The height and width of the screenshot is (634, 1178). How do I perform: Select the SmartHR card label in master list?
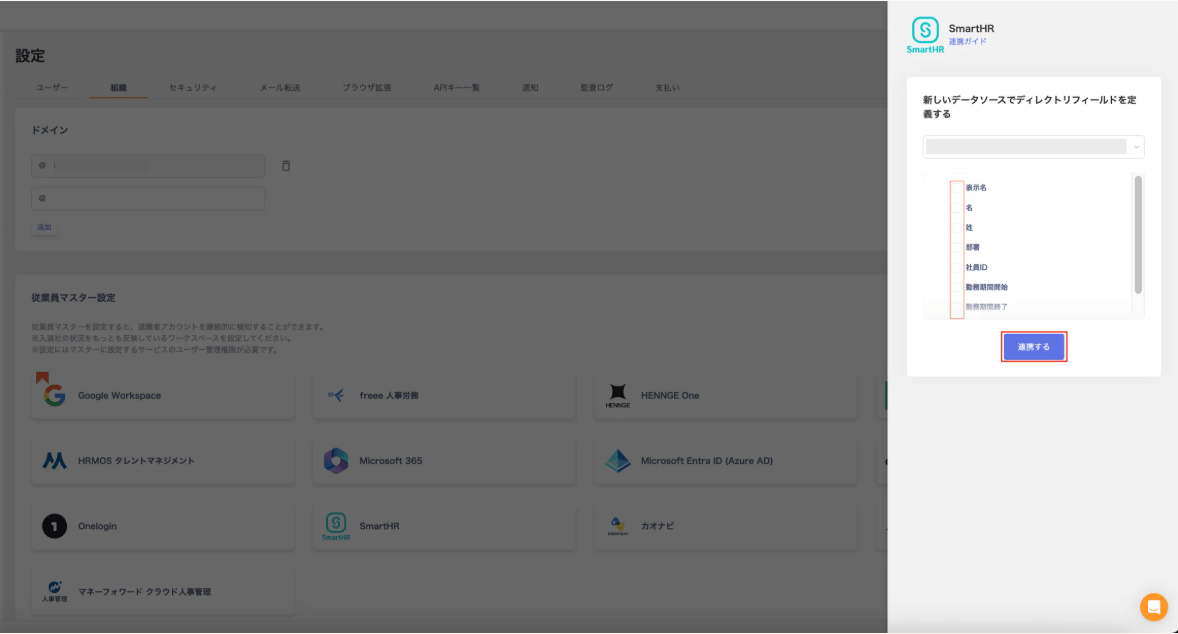point(379,527)
